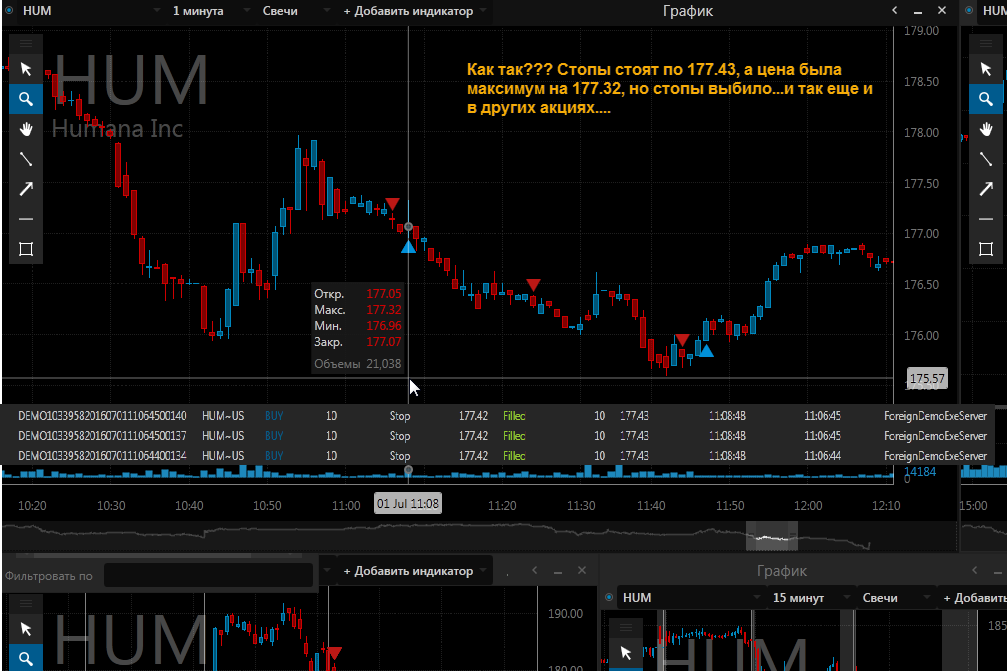Open the 'Свечи' chart type dropdown in main chart
Image resolution: width=1008 pixels, height=671 pixels.
[x=326, y=11]
